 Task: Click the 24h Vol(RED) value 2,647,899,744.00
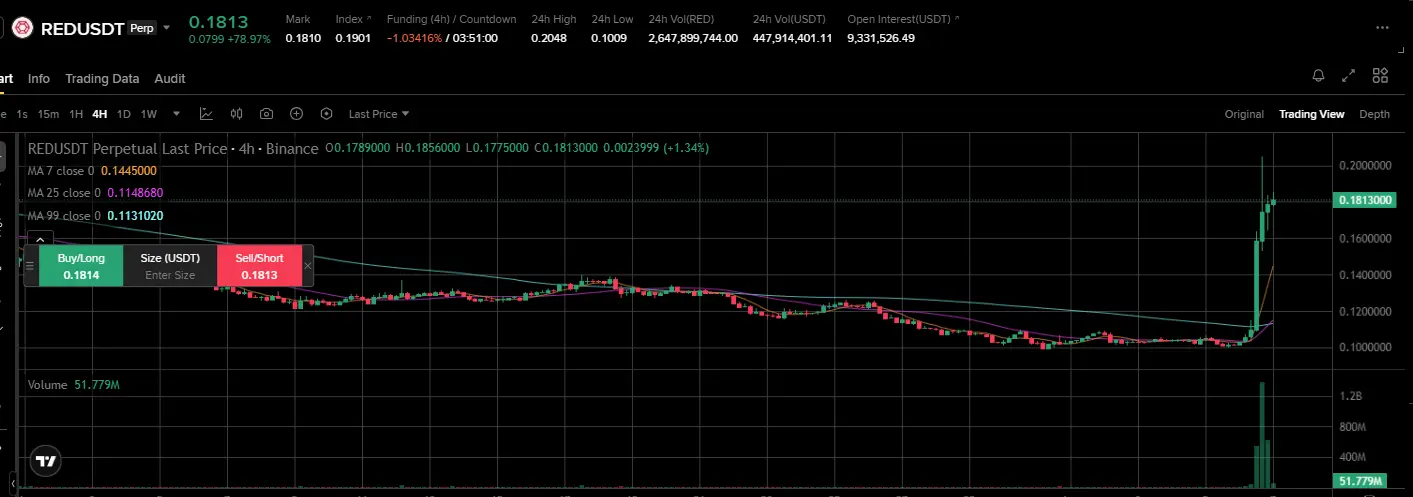pos(693,38)
